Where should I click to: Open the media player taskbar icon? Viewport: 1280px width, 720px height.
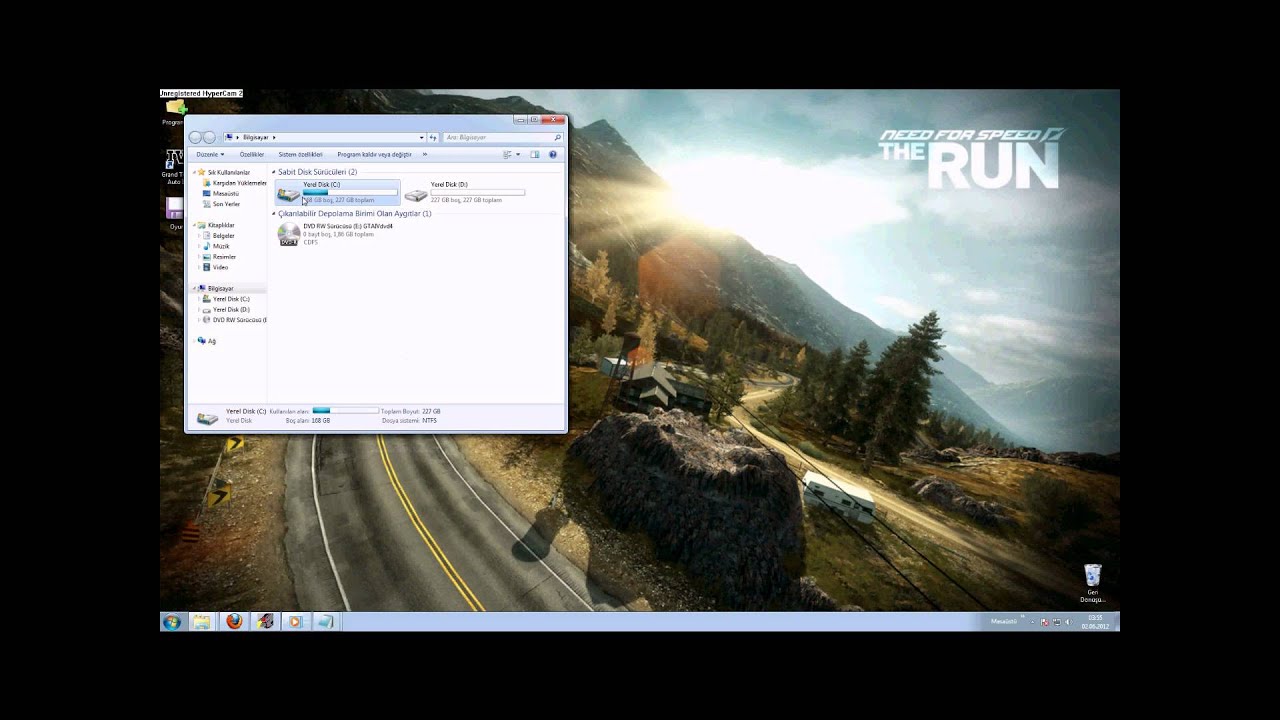(295, 621)
